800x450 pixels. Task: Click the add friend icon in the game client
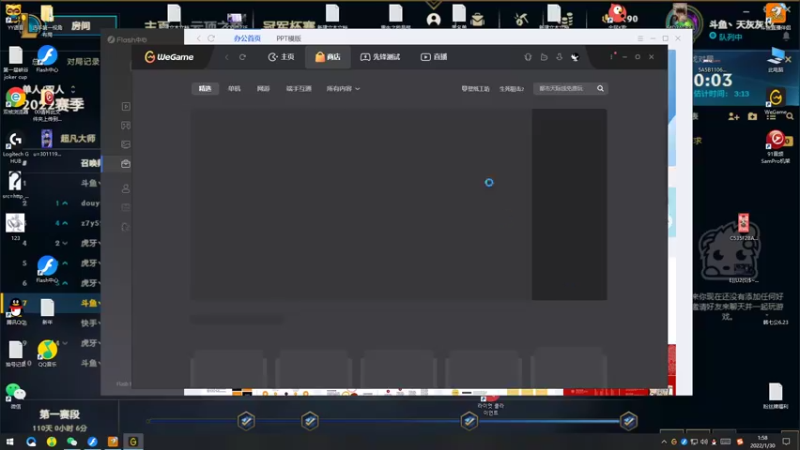(x=734, y=117)
